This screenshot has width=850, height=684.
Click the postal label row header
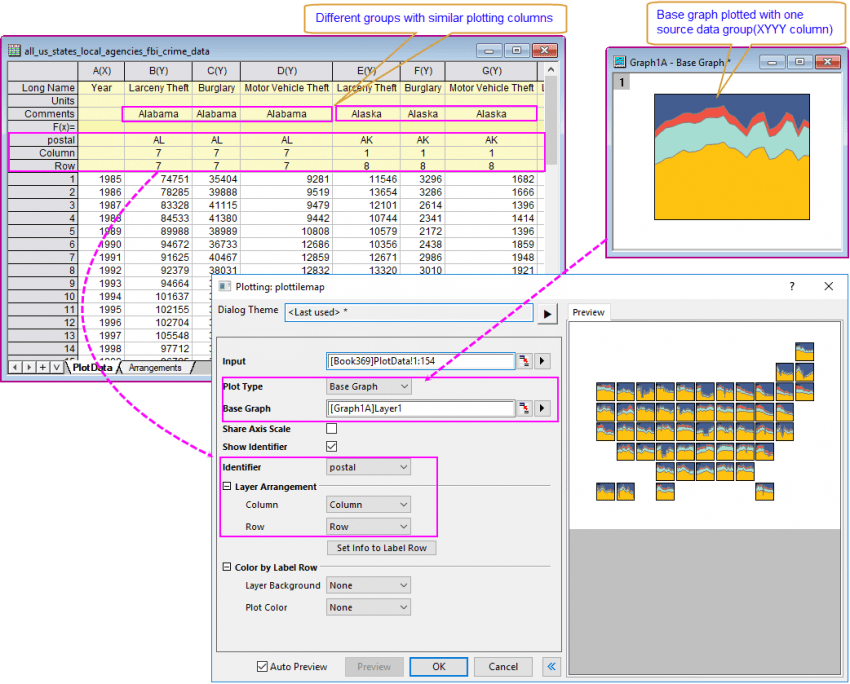[x=43, y=140]
